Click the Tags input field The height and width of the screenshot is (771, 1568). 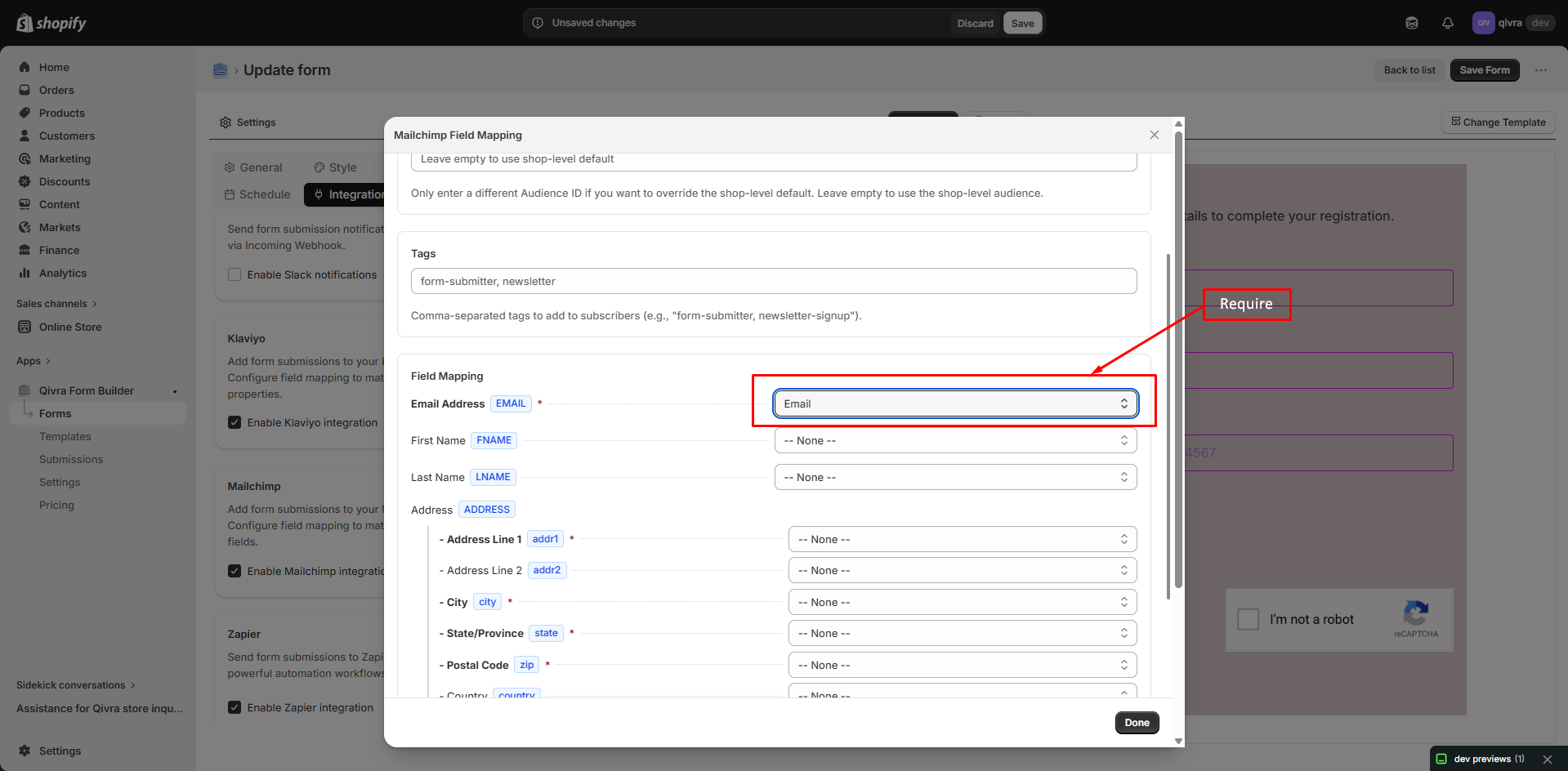[774, 281]
